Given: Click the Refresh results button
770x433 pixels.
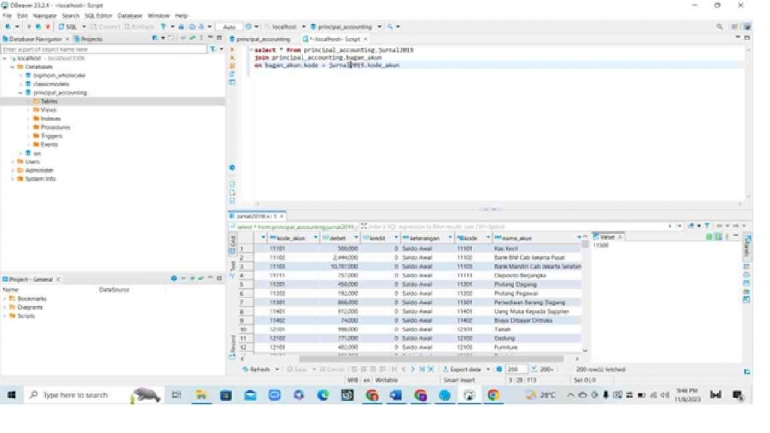Looking at the screenshot, I should click(x=256, y=369).
